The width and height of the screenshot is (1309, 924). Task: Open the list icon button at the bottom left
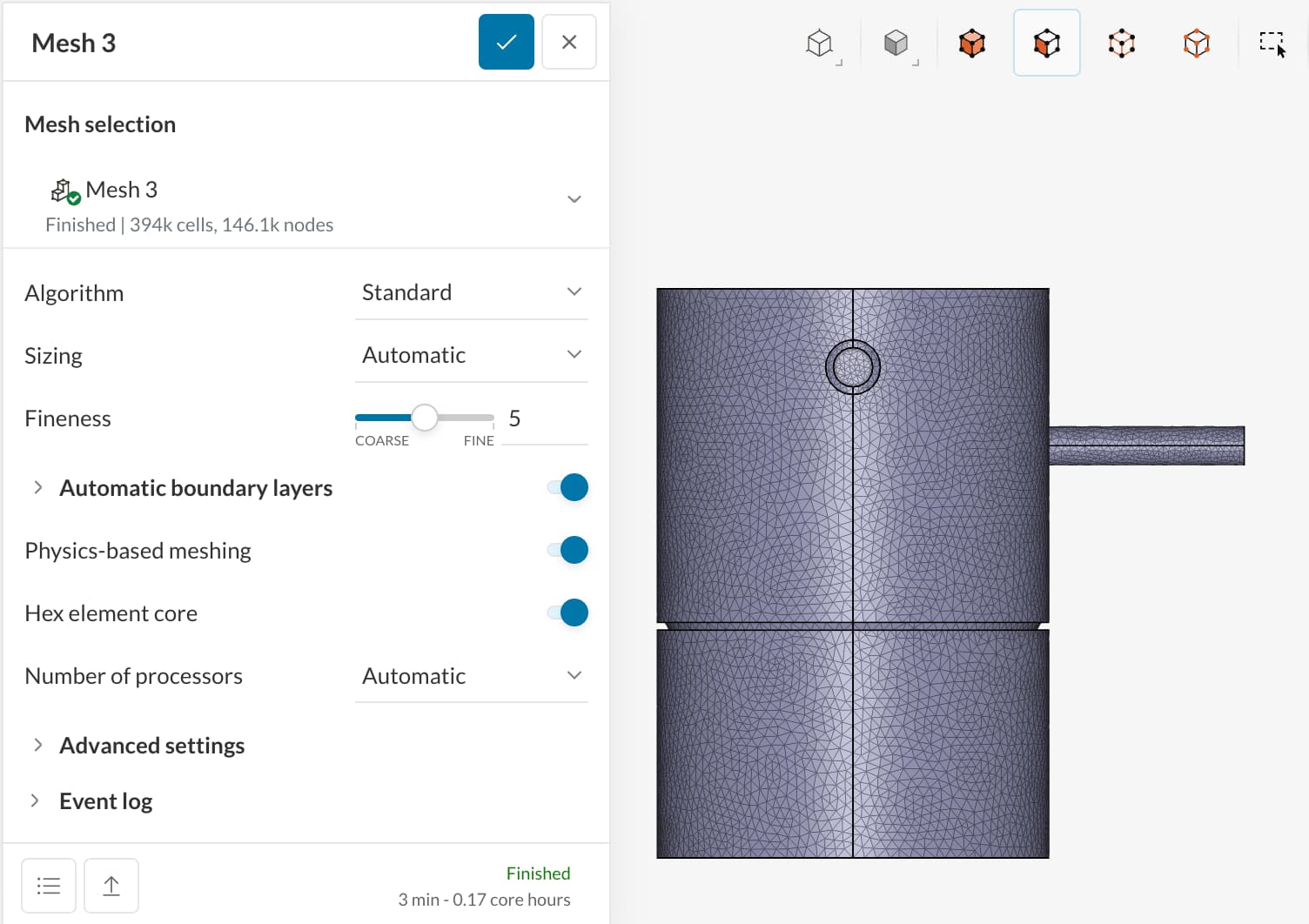pos(49,886)
